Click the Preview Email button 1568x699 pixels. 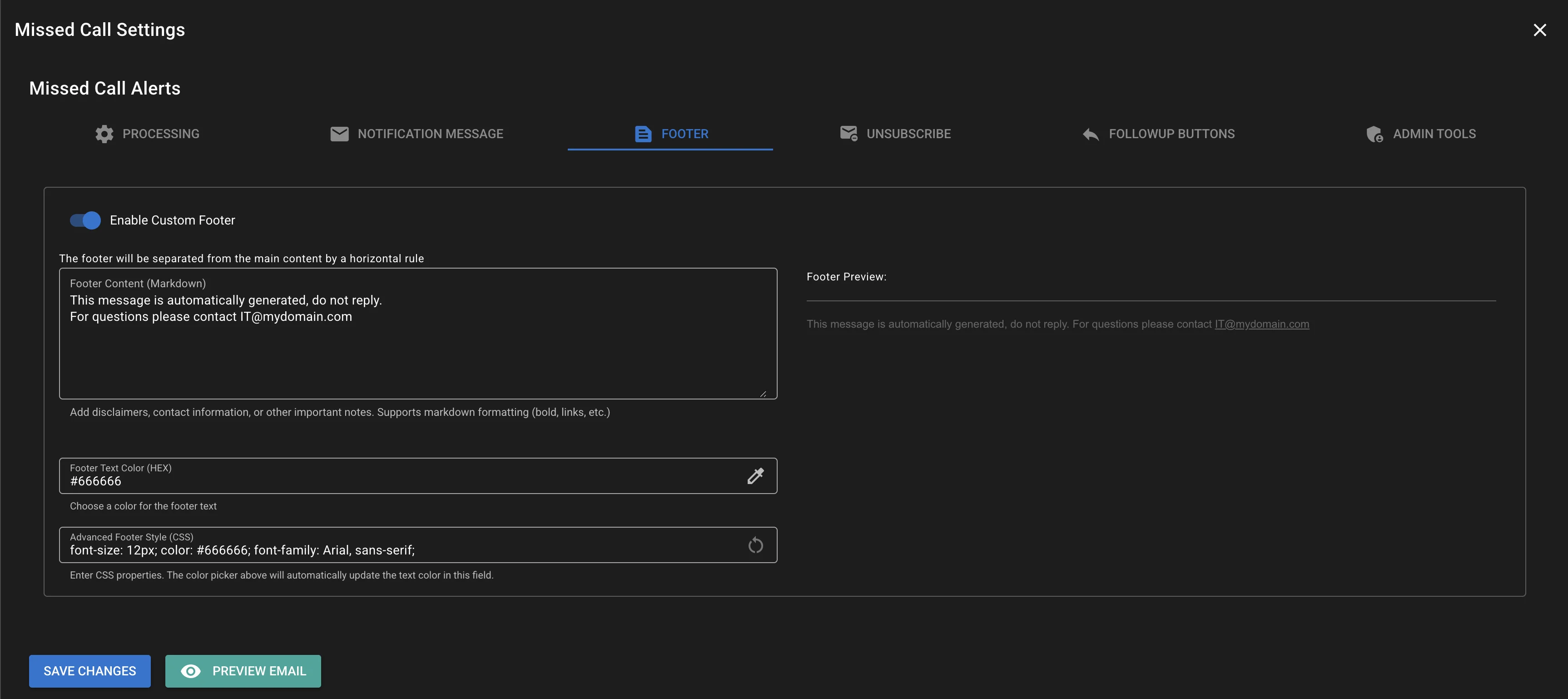click(x=243, y=671)
